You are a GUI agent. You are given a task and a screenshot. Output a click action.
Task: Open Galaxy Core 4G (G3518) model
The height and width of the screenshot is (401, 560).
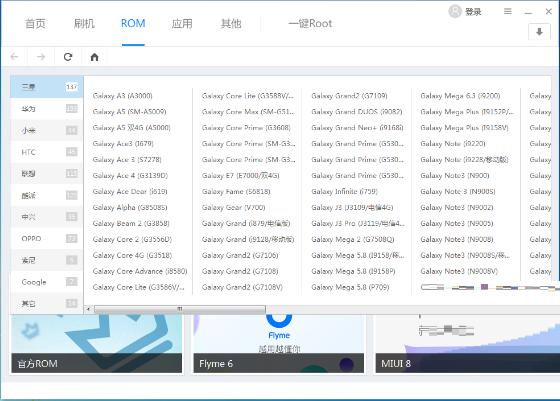point(132,255)
